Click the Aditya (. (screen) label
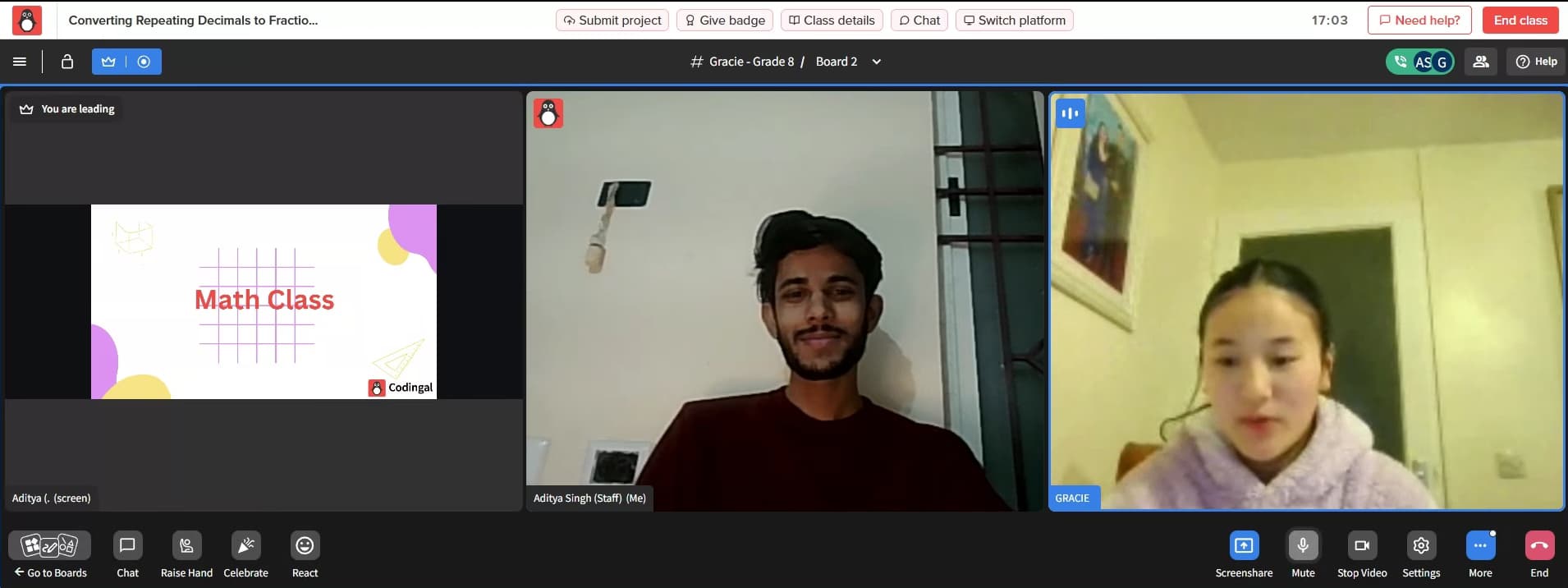The height and width of the screenshot is (588, 1568). (x=51, y=498)
